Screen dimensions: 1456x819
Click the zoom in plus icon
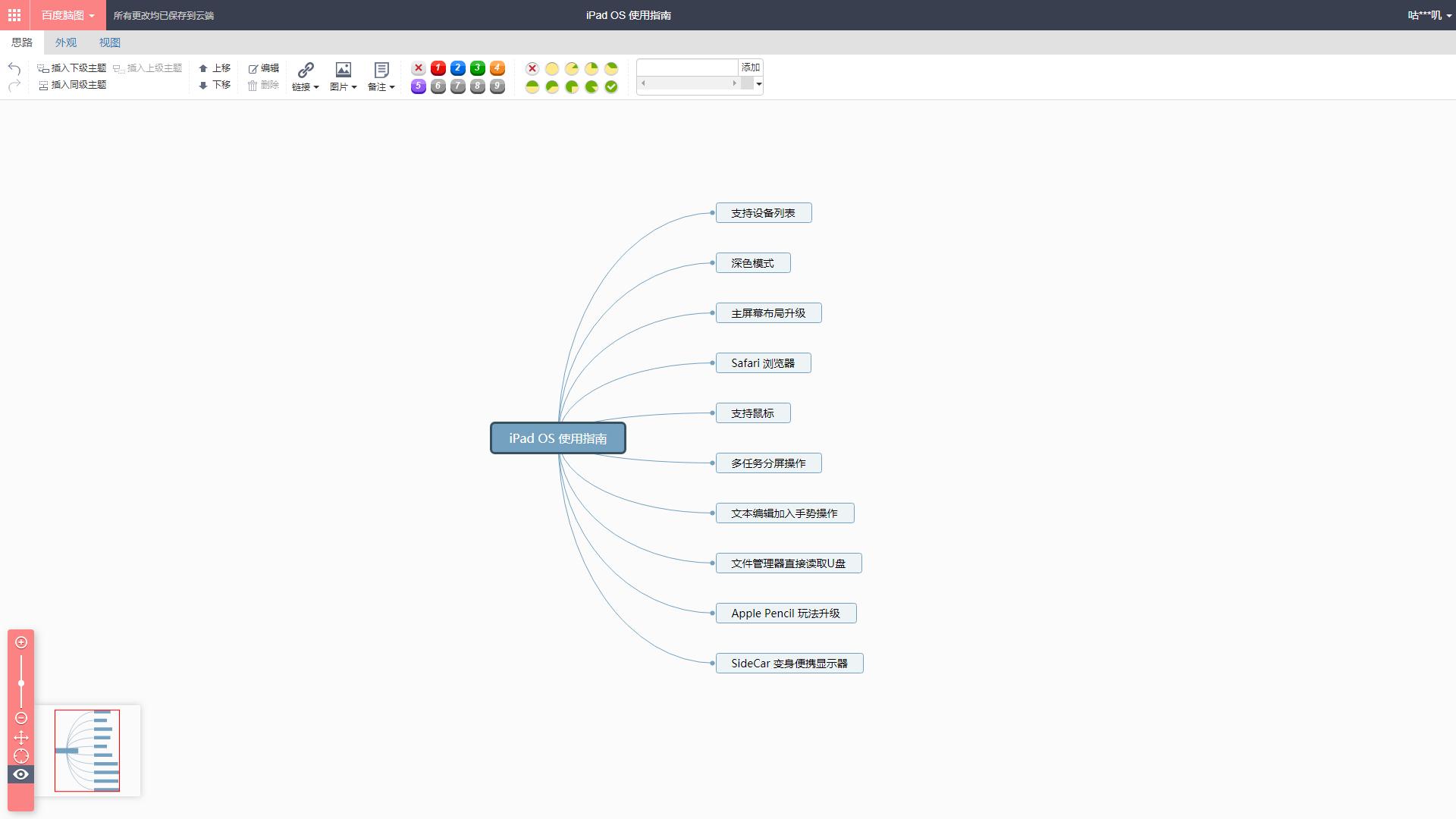point(21,642)
